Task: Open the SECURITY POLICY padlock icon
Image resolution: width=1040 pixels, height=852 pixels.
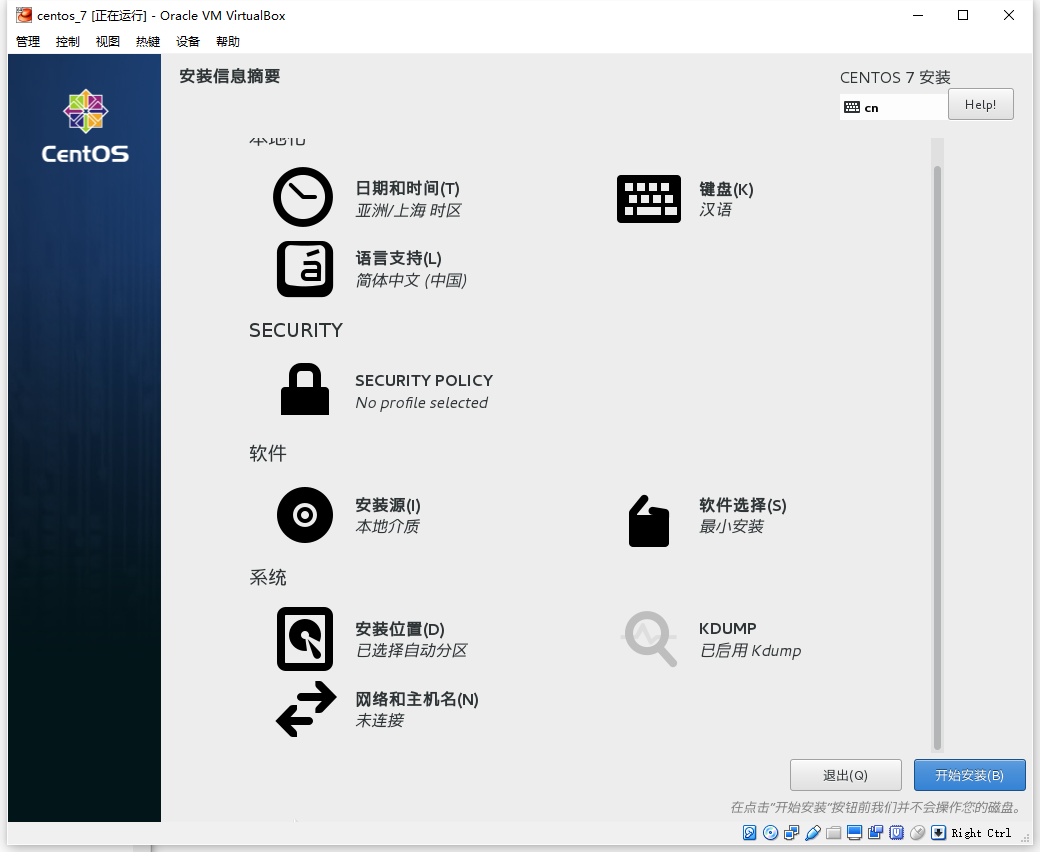Action: 305,389
